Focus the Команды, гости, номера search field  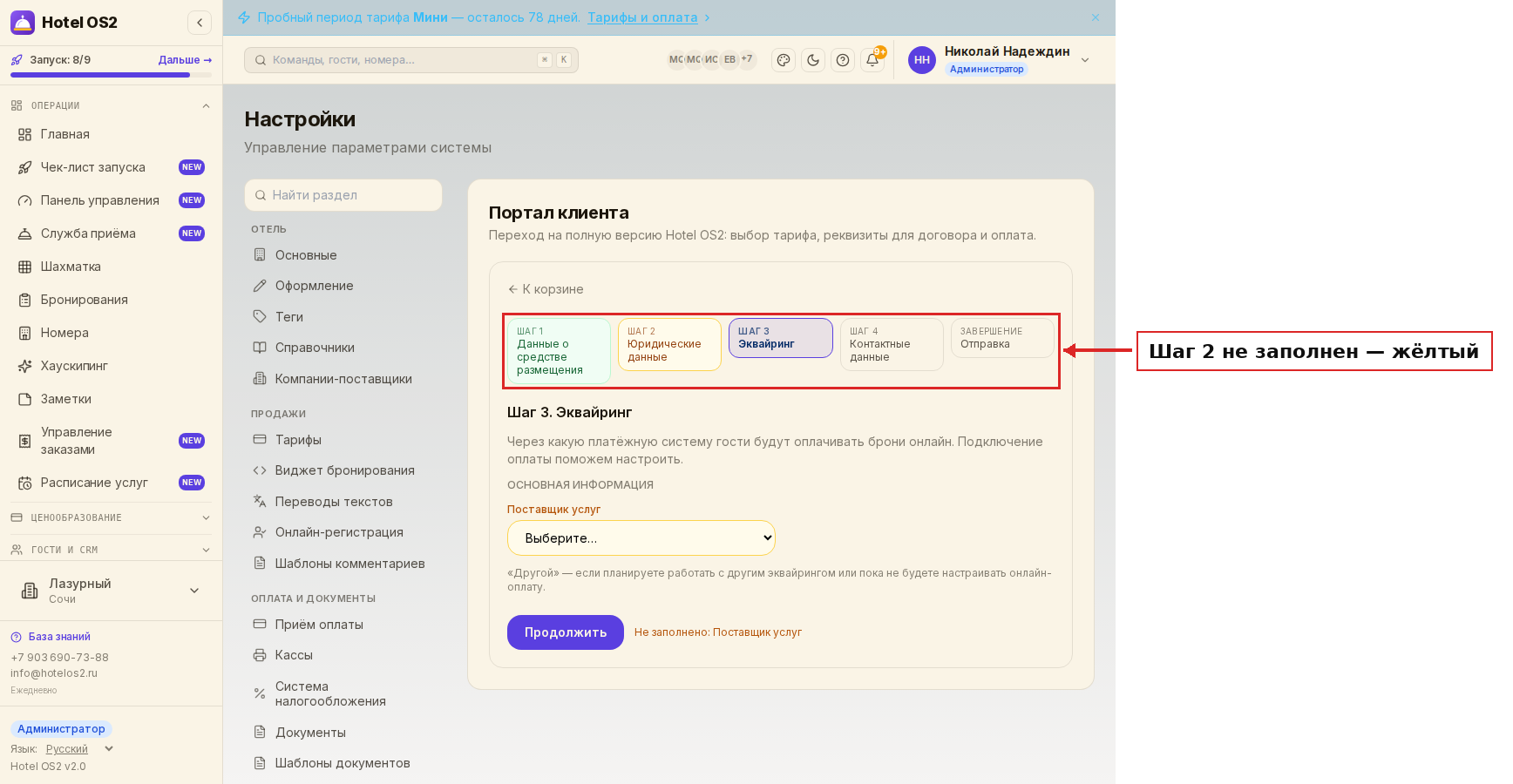[x=411, y=60]
